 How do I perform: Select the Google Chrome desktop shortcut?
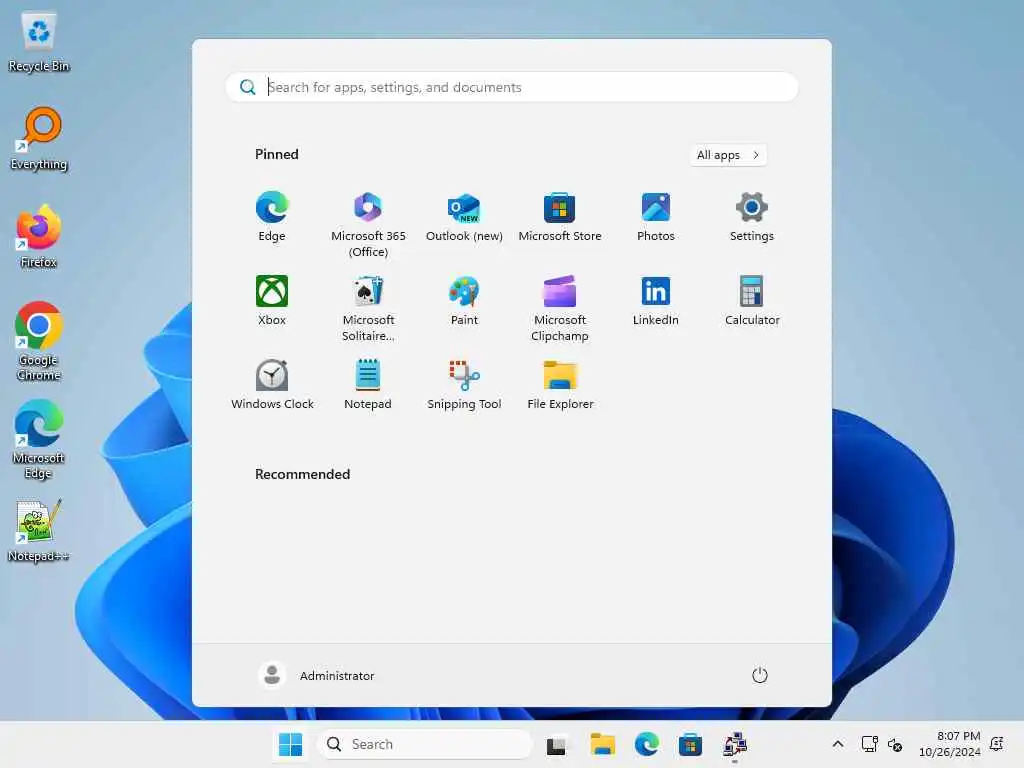tap(39, 342)
